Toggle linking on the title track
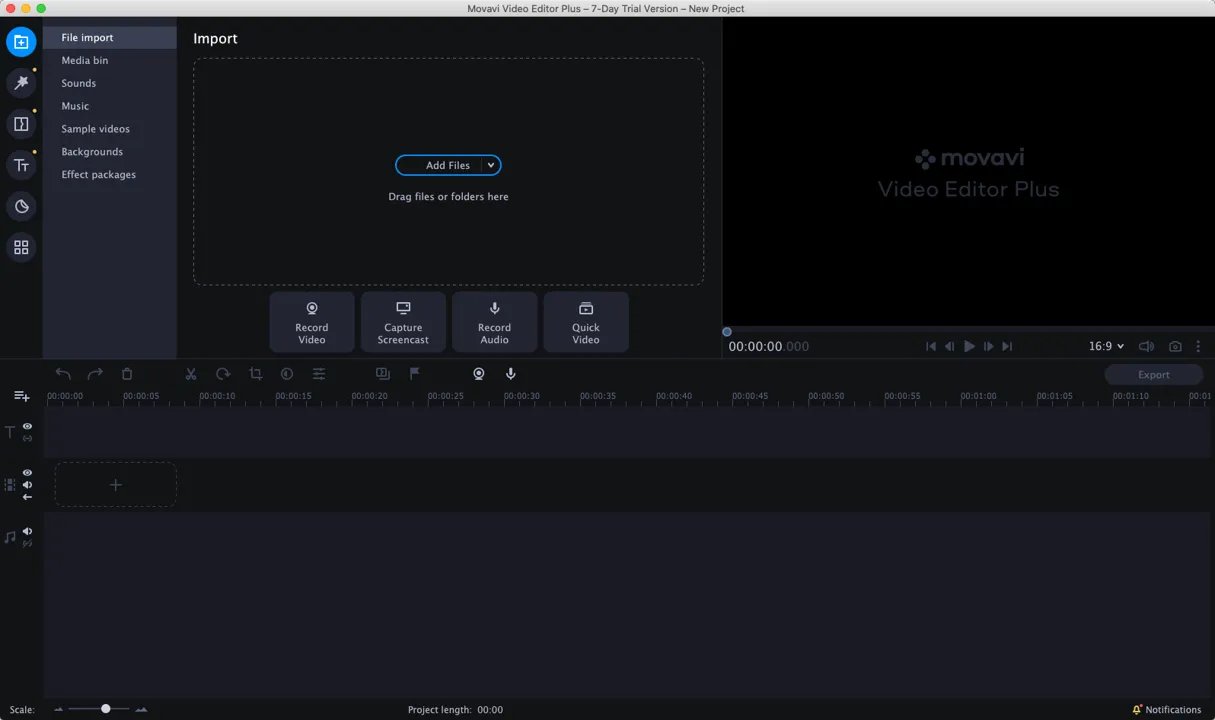Image resolution: width=1215 pixels, height=720 pixels. (27, 438)
